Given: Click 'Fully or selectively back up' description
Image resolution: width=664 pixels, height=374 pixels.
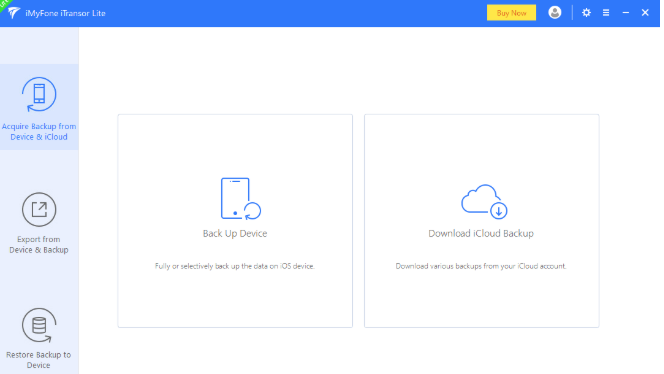Looking at the screenshot, I should pyautogui.click(x=235, y=266).
